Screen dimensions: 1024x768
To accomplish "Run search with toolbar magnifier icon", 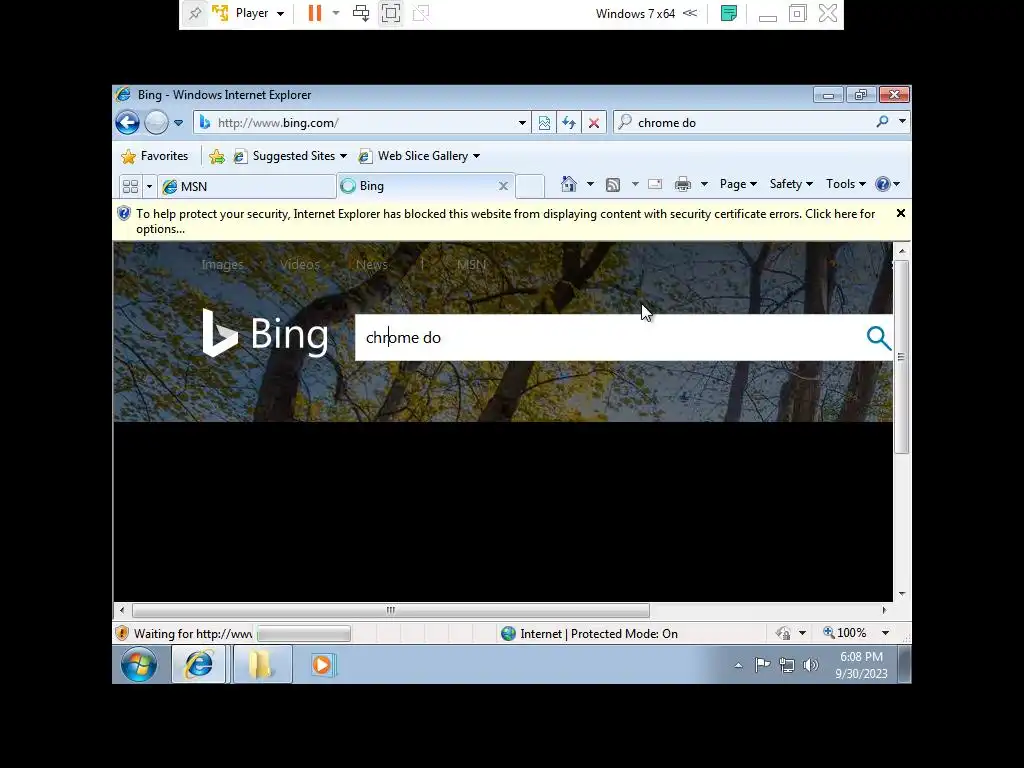I will 882,121.
